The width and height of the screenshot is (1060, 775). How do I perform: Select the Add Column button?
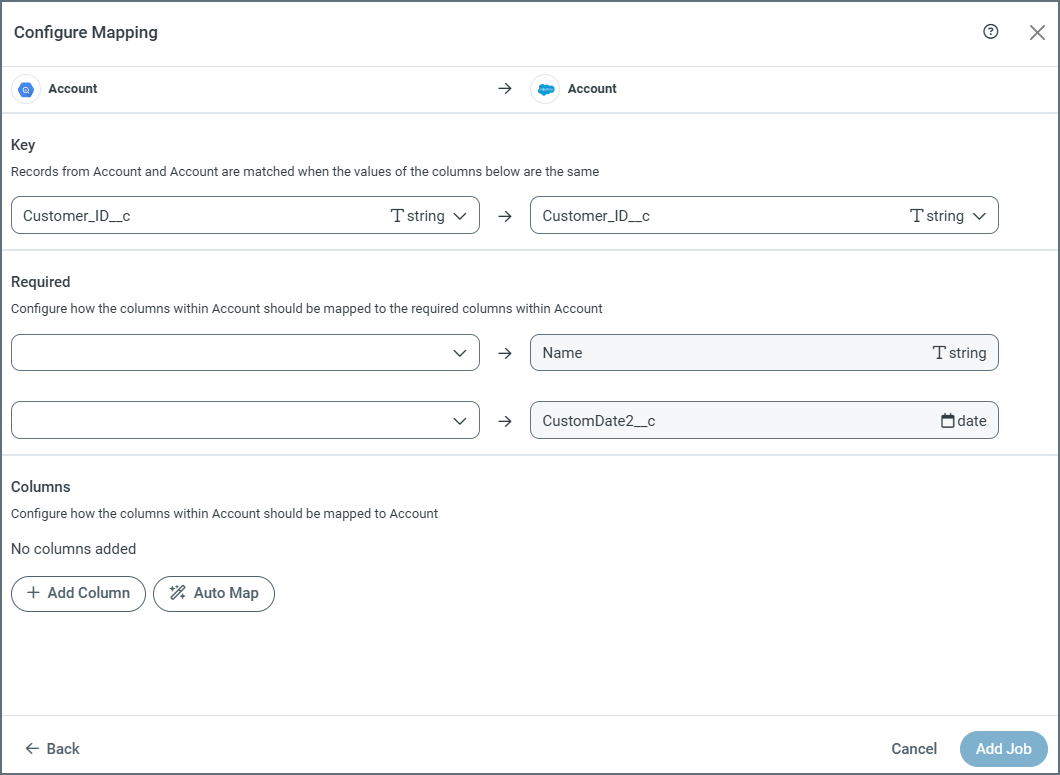(x=78, y=593)
